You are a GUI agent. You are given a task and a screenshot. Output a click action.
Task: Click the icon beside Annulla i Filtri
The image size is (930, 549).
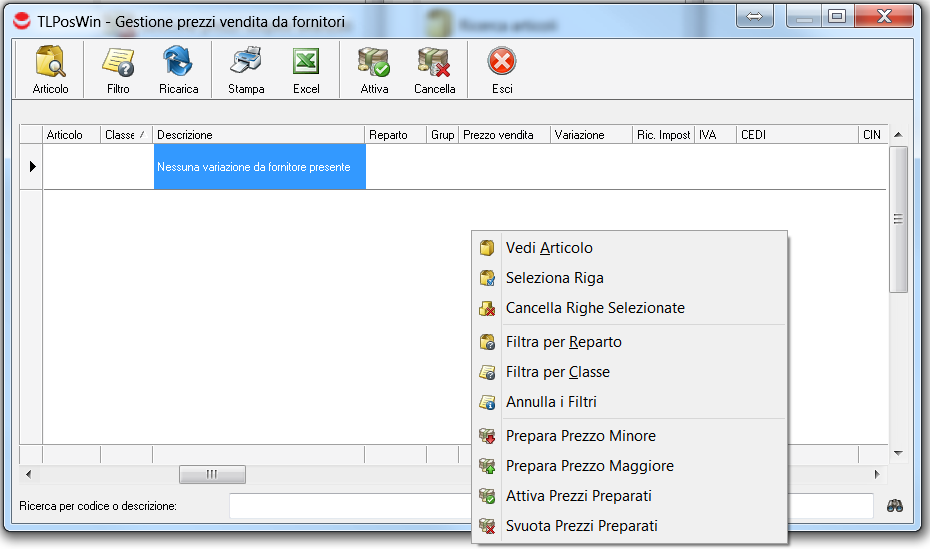[x=487, y=402]
